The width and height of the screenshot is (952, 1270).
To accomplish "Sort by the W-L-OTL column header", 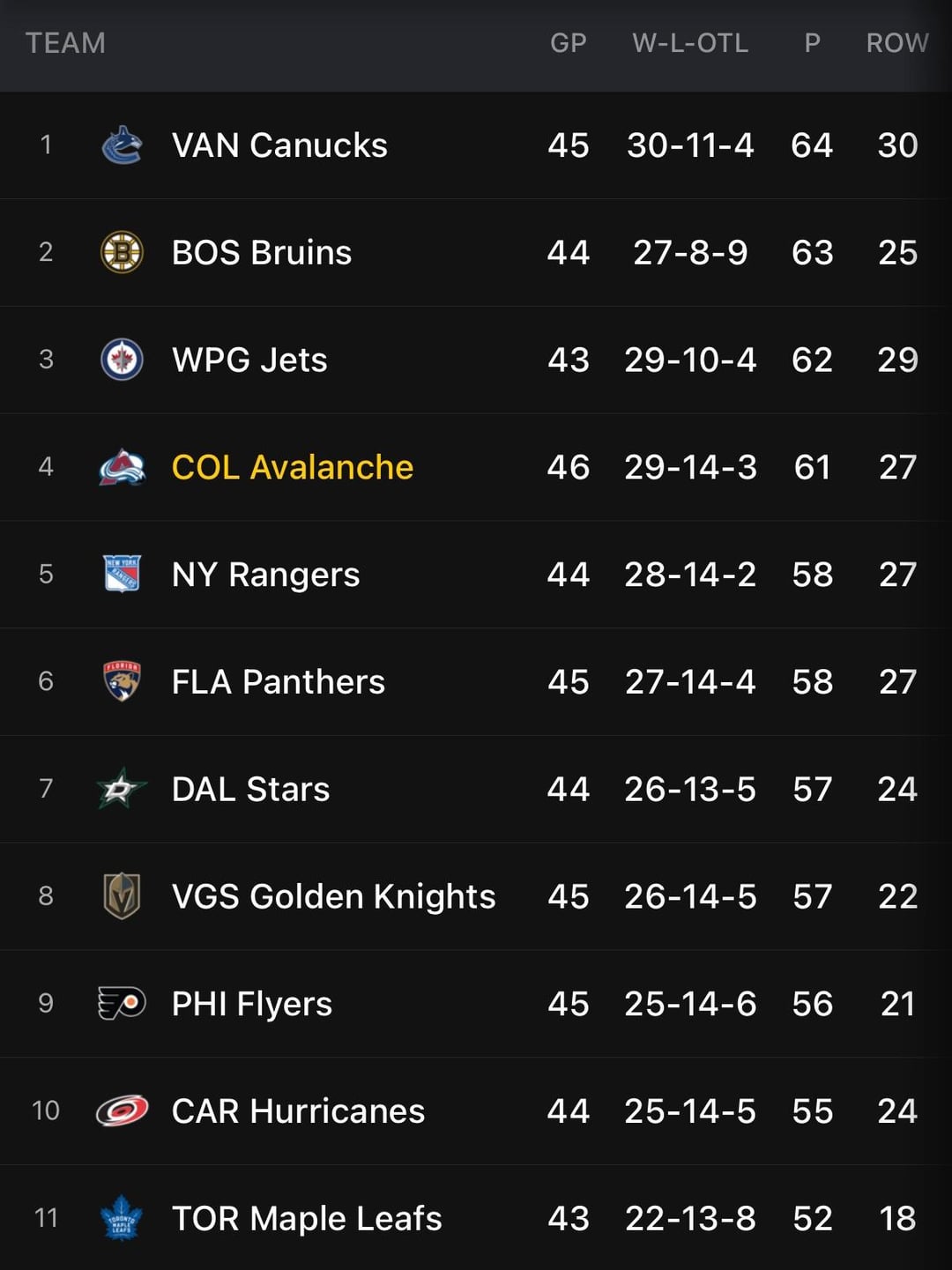I will (x=690, y=43).
